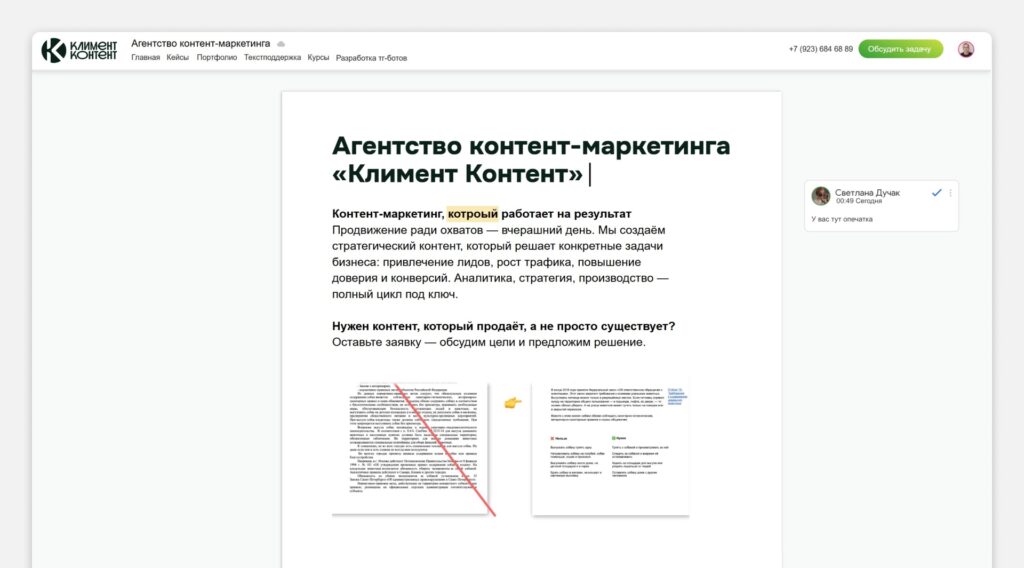The image size is (1024, 568).
Task: Click the comment text «У вас тут опечатка»
Action: pos(842,218)
